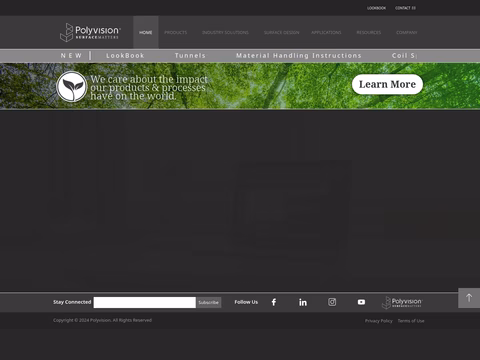Screen dimensions: 480x360
Task: Open Material Handling Instructions ticker link
Action: coord(299,56)
